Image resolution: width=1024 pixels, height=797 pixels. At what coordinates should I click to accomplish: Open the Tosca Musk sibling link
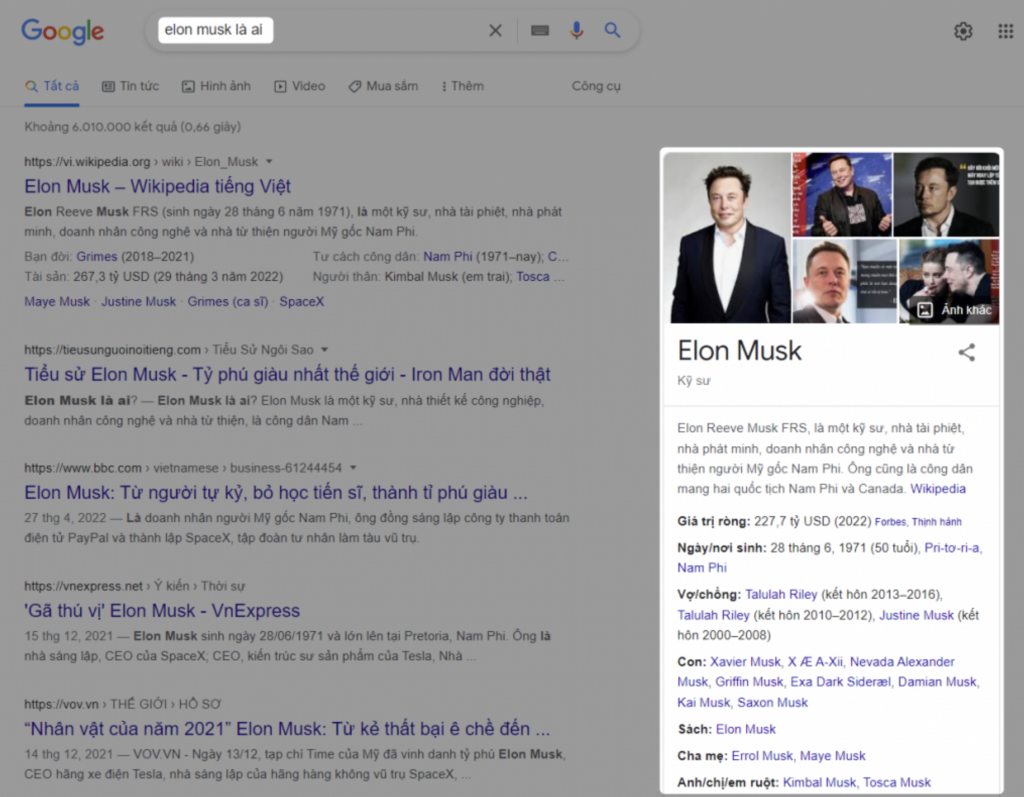coord(897,783)
